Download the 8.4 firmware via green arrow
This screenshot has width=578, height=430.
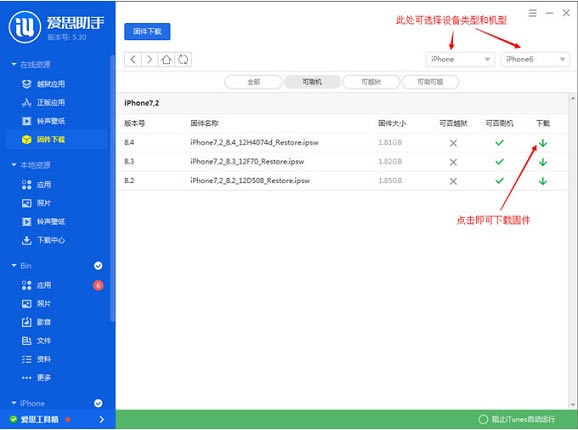coord(543,143)
